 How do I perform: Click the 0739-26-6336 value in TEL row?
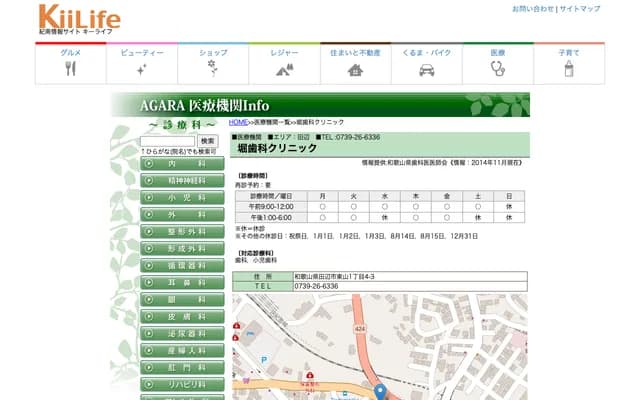[316, 286]
